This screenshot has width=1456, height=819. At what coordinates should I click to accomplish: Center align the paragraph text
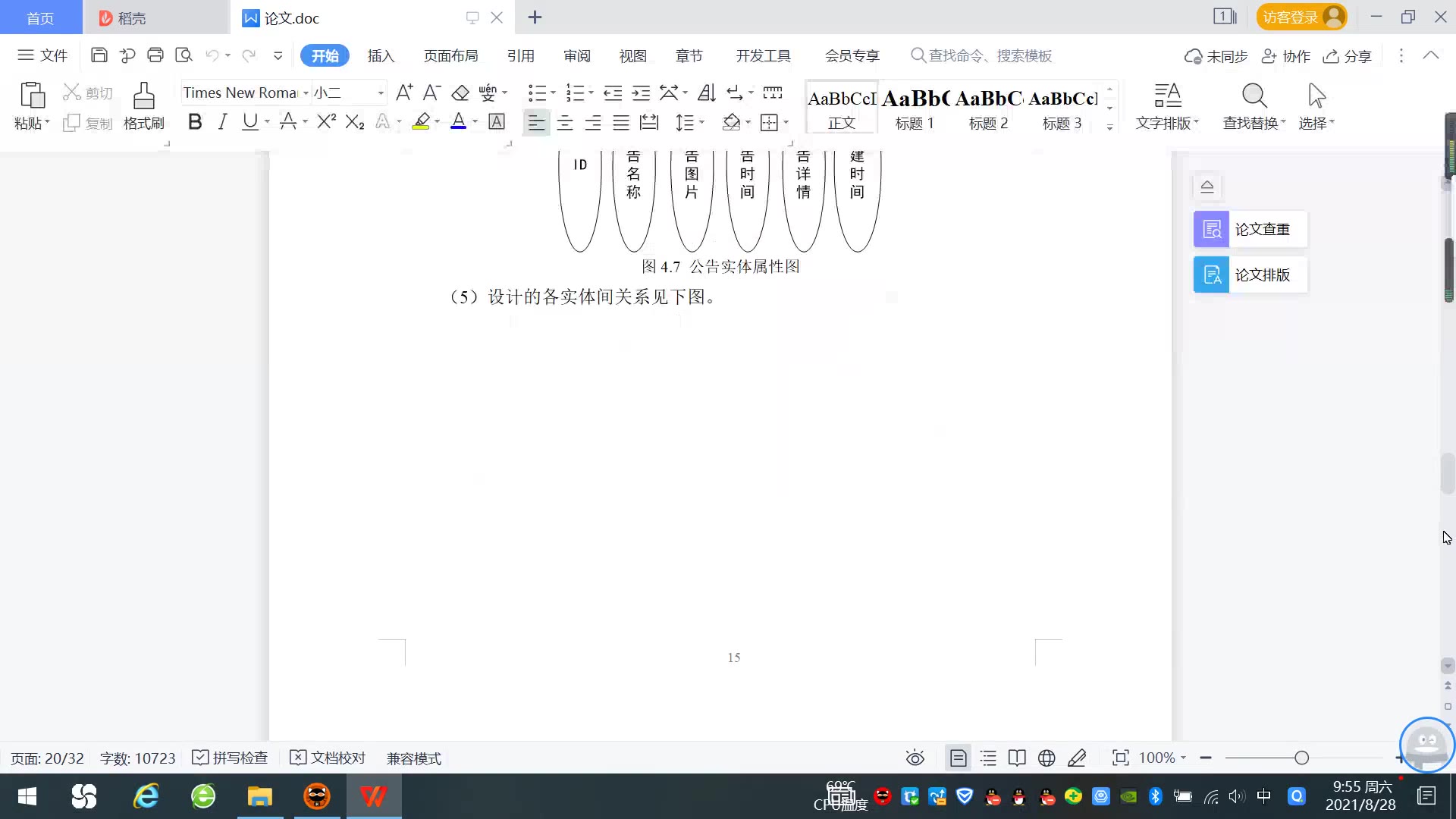pyautogui.click(x=565, y=123)
